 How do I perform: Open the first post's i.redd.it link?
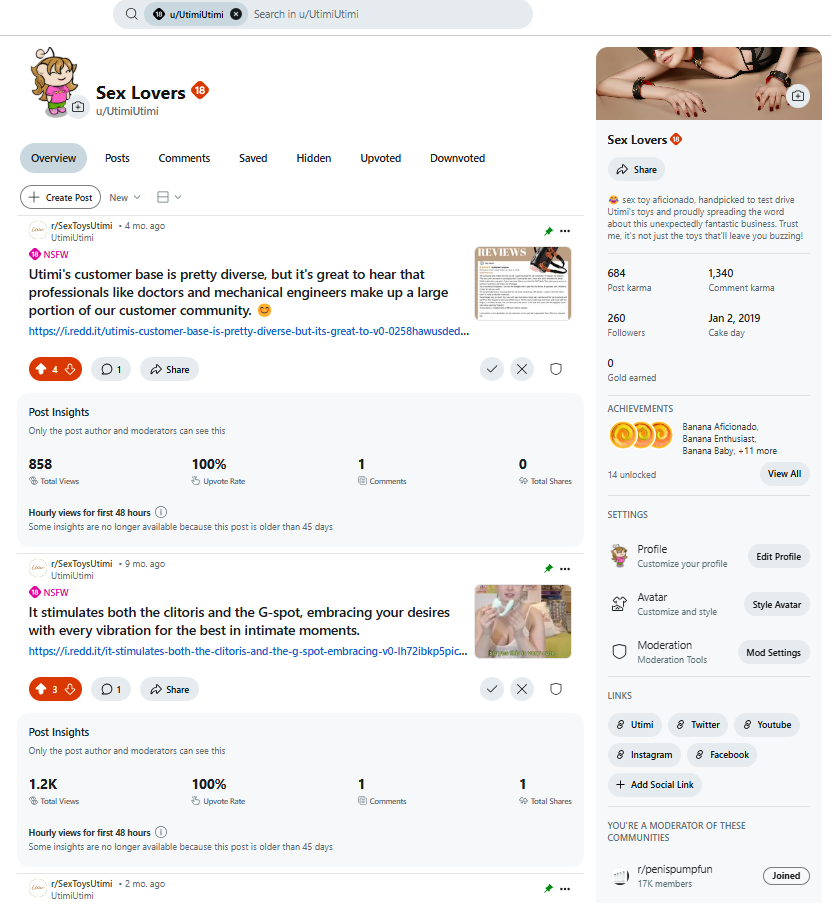pos(249,332)
